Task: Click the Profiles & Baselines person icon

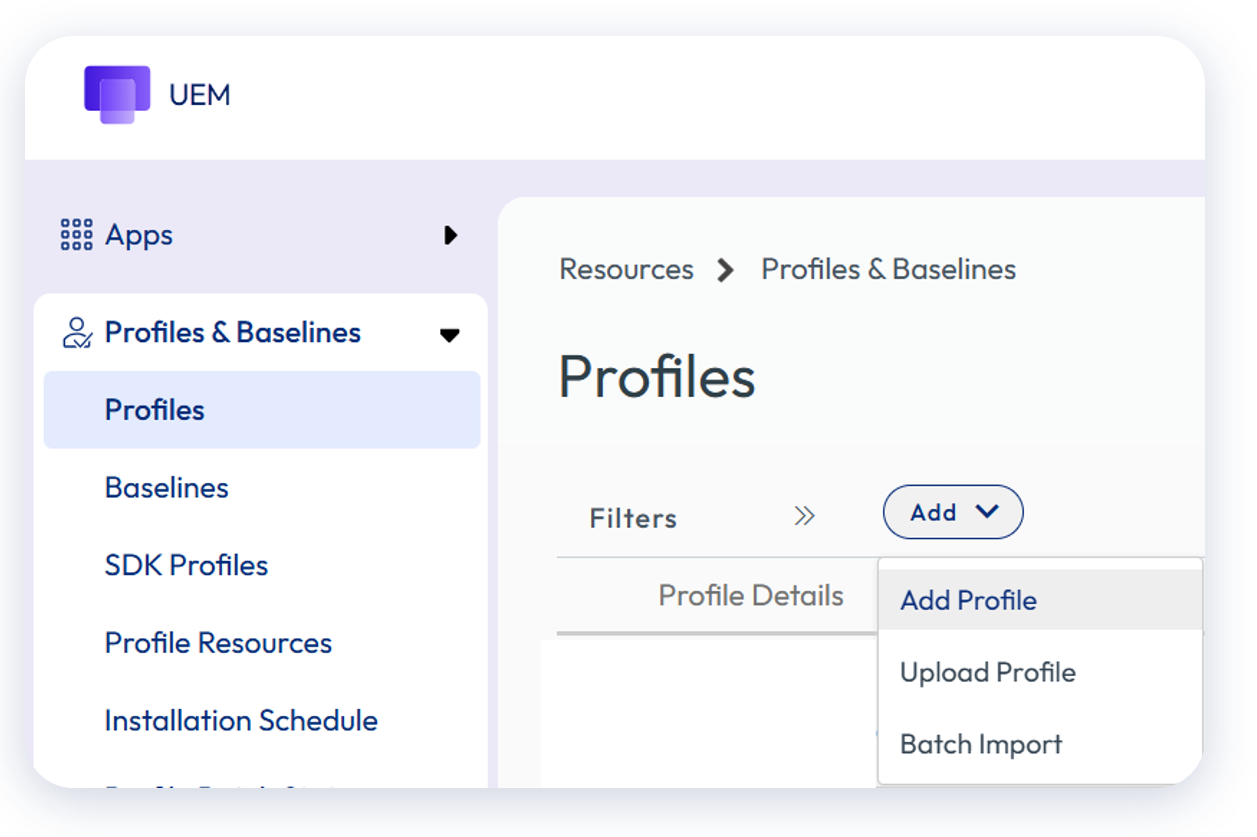Action: pyautogui.click(x=77, y=333)
